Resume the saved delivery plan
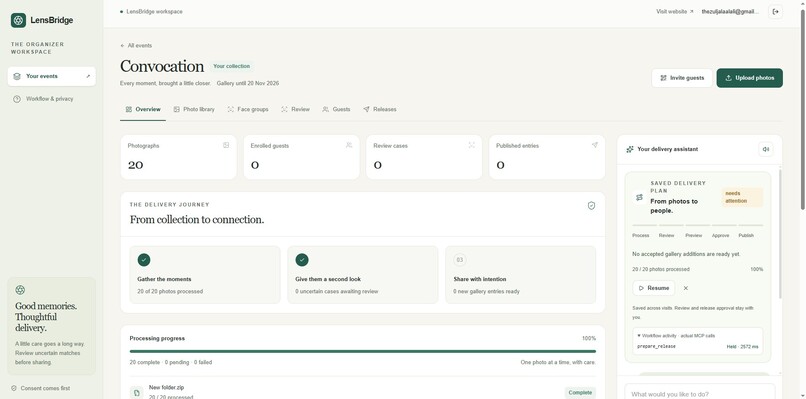This screenshot has height=399, width=806. 654,288
